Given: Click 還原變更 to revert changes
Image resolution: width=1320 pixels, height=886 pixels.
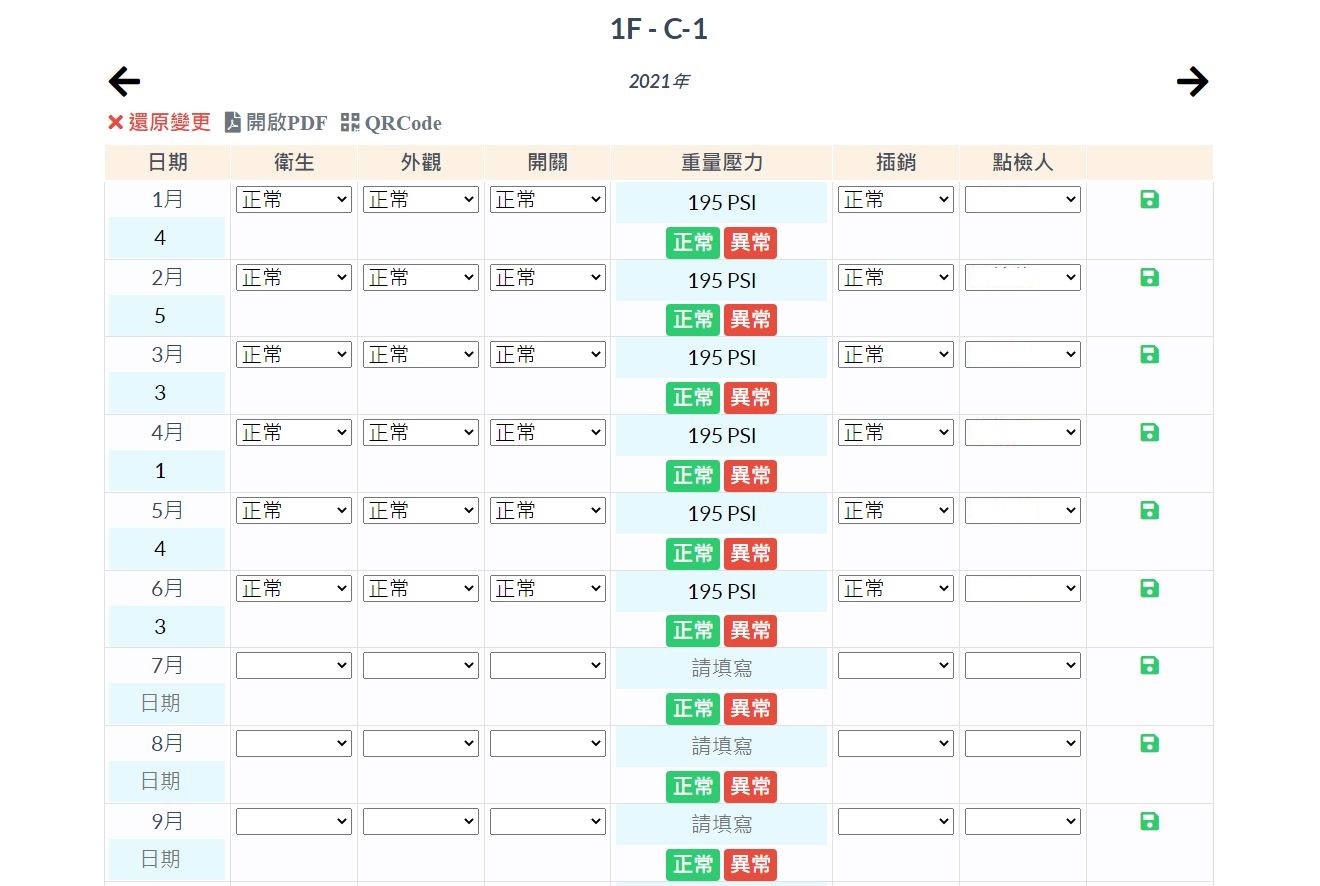Looking at the screenshot, I should [x=160, y=123].
